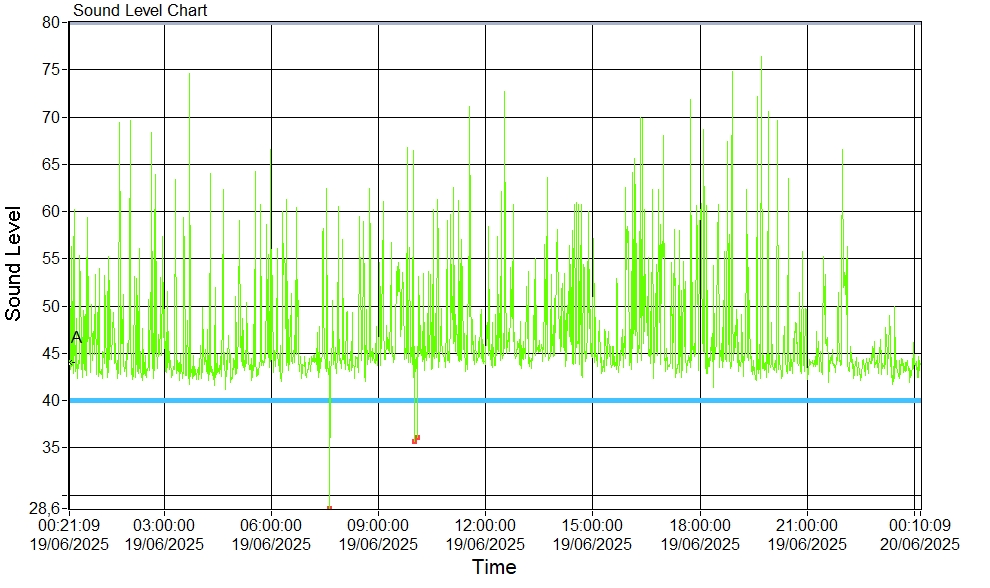Screen dimensions: 990x588
Task: Select the 00:10:09 end time label
Action: point(918,525)
